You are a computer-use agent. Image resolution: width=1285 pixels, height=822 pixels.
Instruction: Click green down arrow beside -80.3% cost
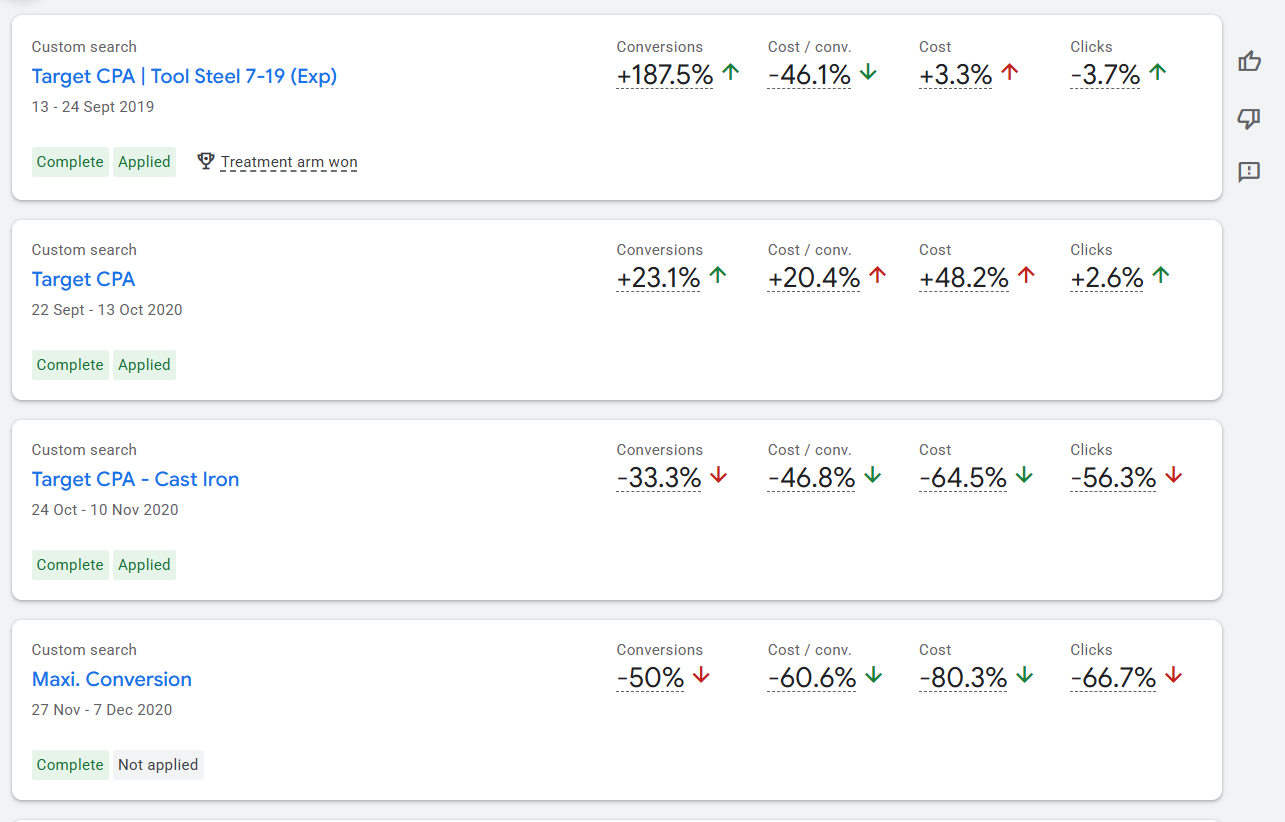[1024, 675]
